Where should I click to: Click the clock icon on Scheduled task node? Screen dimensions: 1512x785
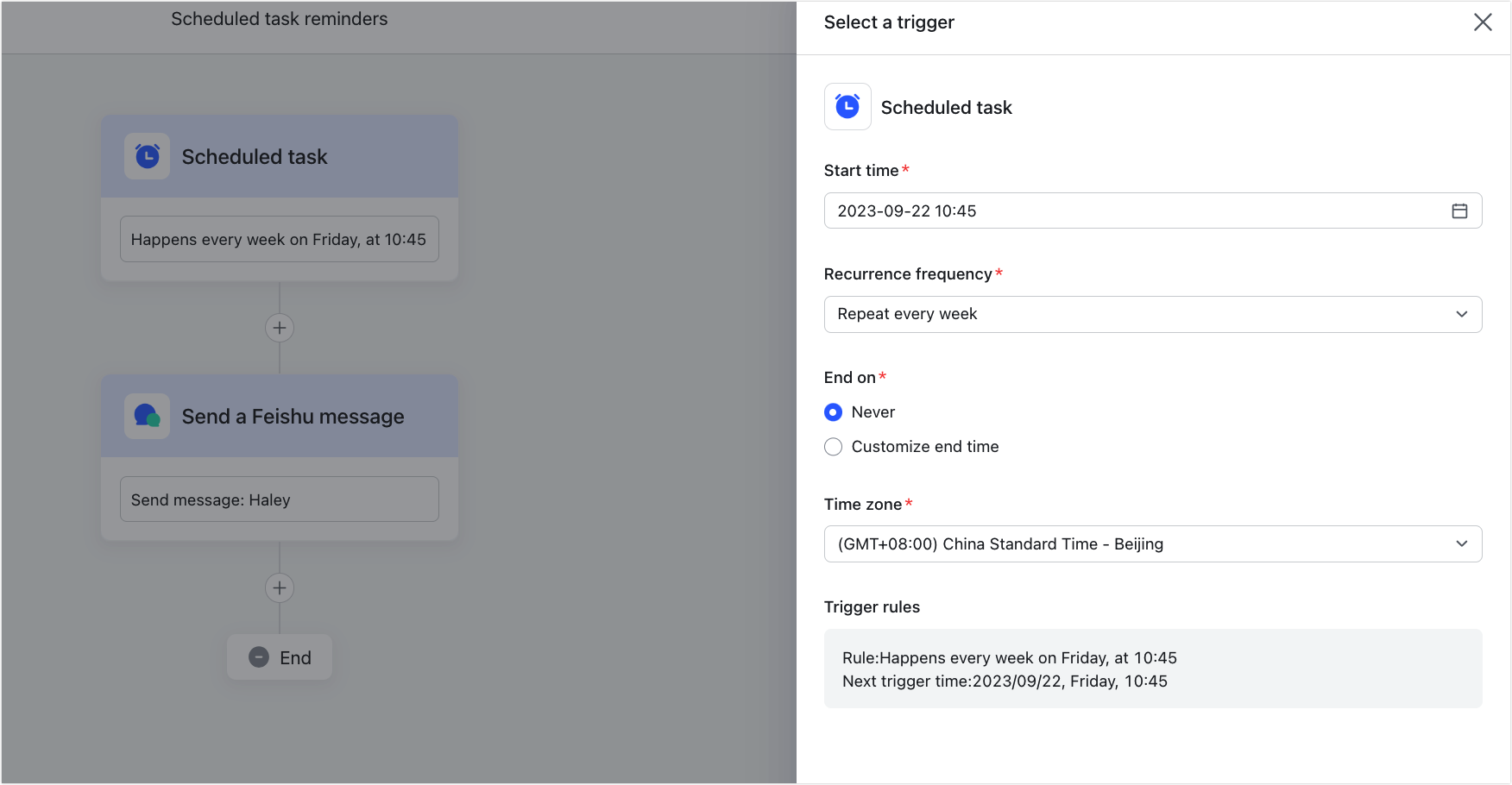[x=148, y=156]
